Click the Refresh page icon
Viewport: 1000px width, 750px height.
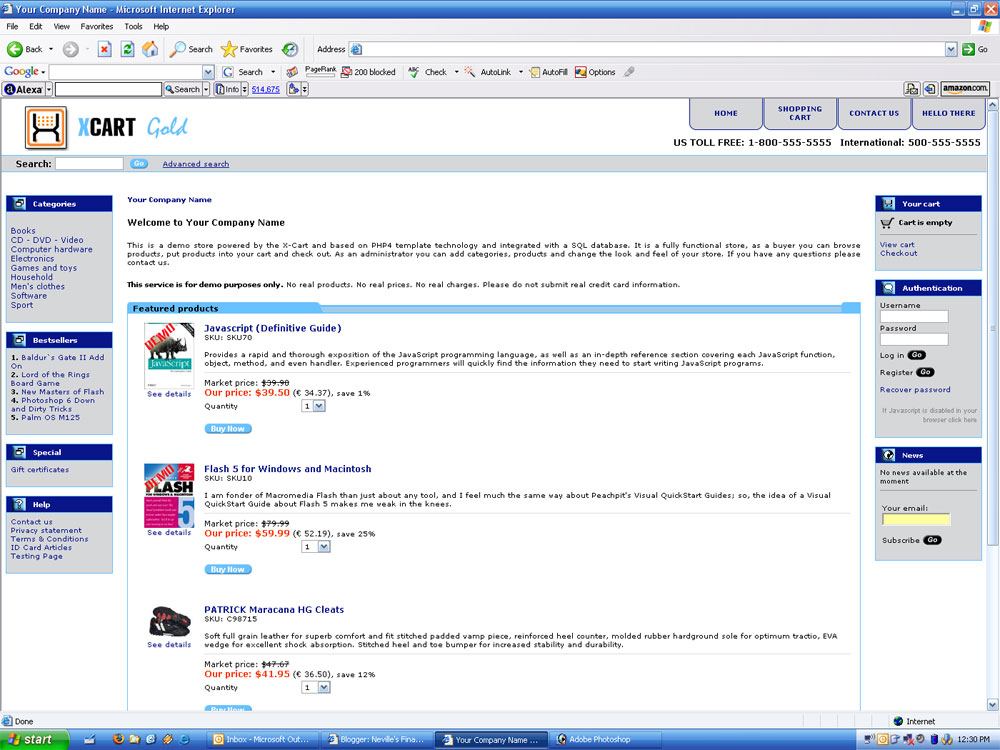point(127,49)
